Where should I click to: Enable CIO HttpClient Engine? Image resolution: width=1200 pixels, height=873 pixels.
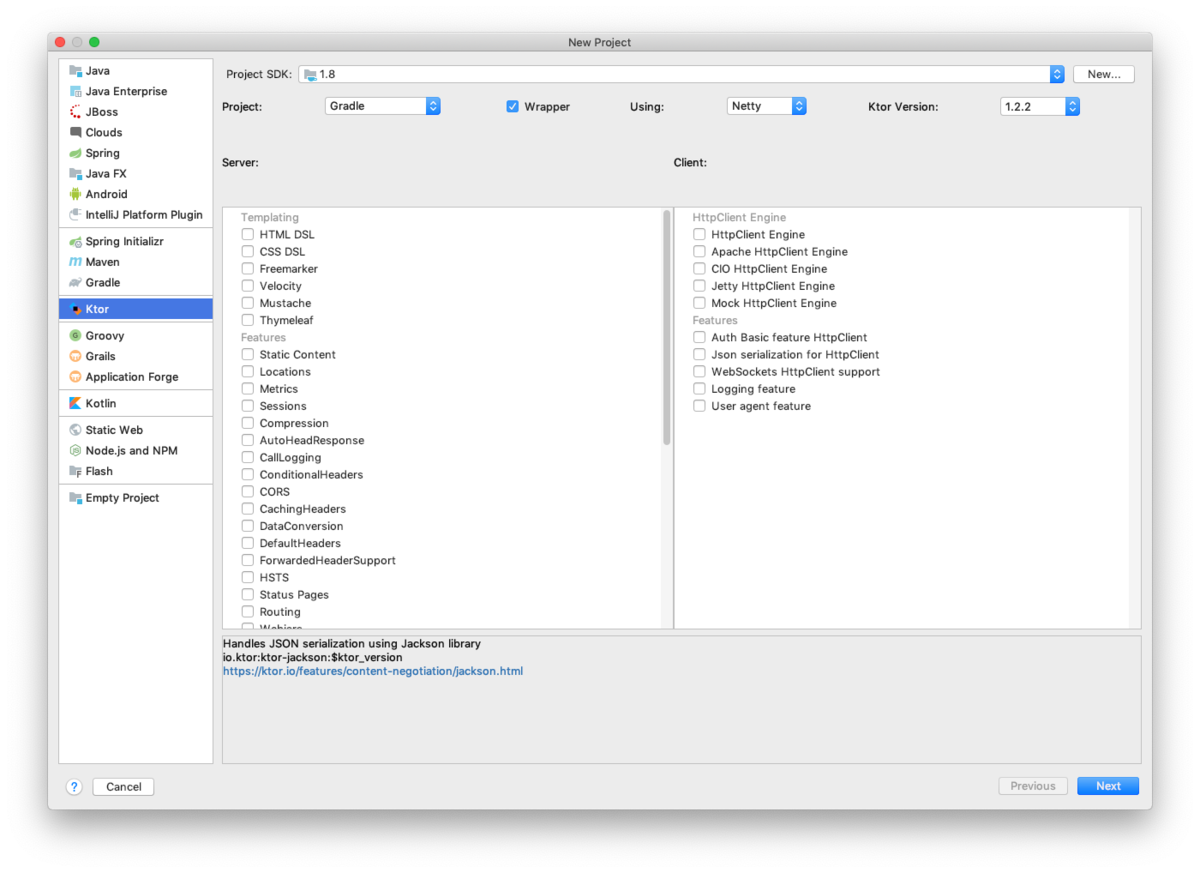pos(700,269)
